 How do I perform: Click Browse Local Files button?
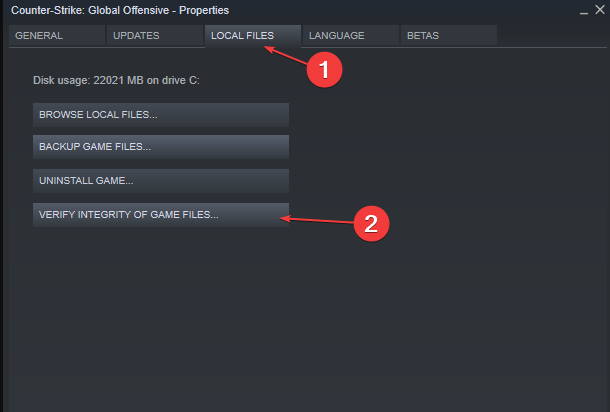pyautogui.click(x=161, y=115)
